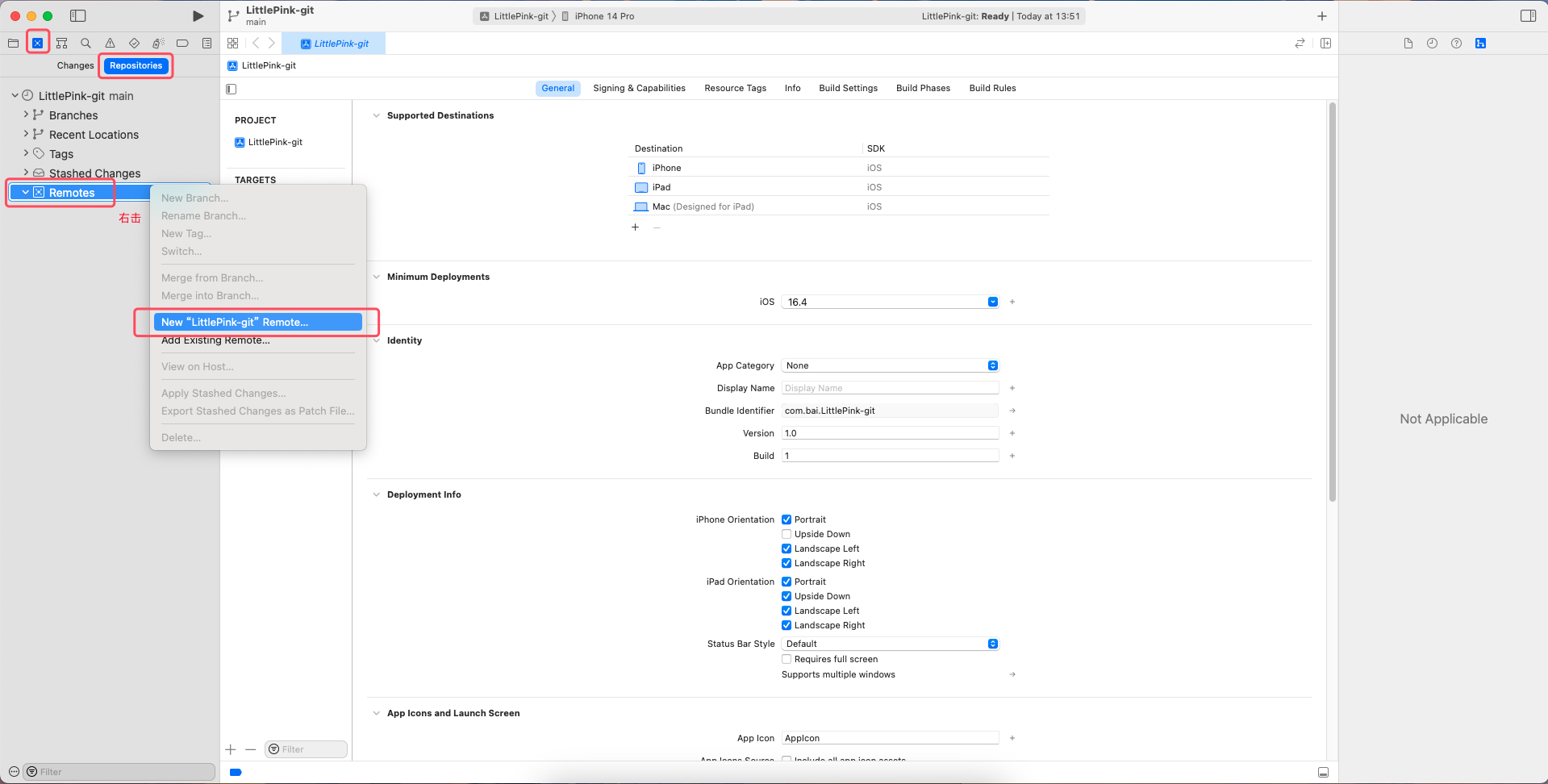Select the Repositories segment button
This screenshot has width=1548, height=784.
pos(136,65)
